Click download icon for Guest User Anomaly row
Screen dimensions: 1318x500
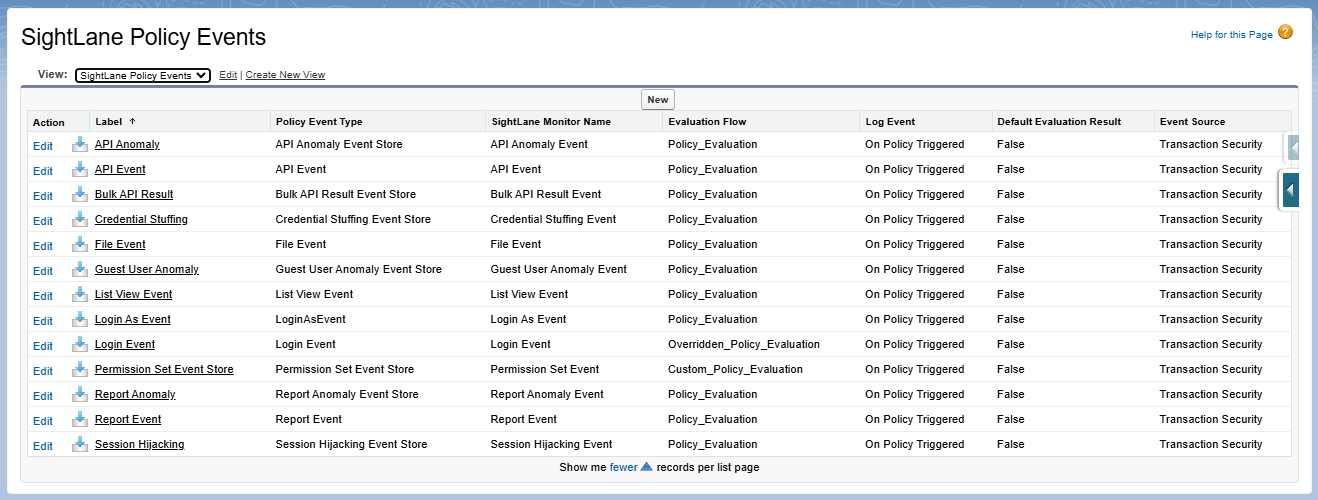79,270
